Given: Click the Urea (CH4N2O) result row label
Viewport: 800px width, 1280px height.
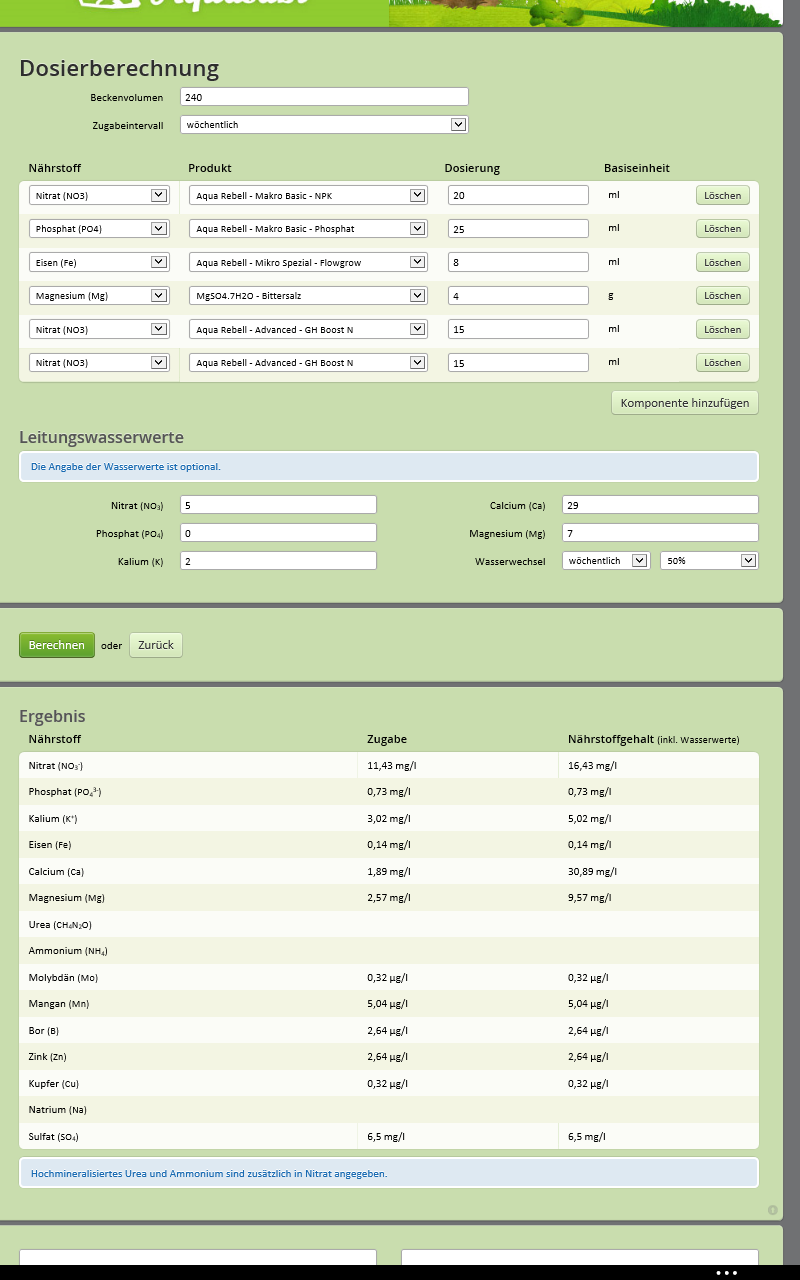Looking at the screenshot, I should [x=60, y=925].
